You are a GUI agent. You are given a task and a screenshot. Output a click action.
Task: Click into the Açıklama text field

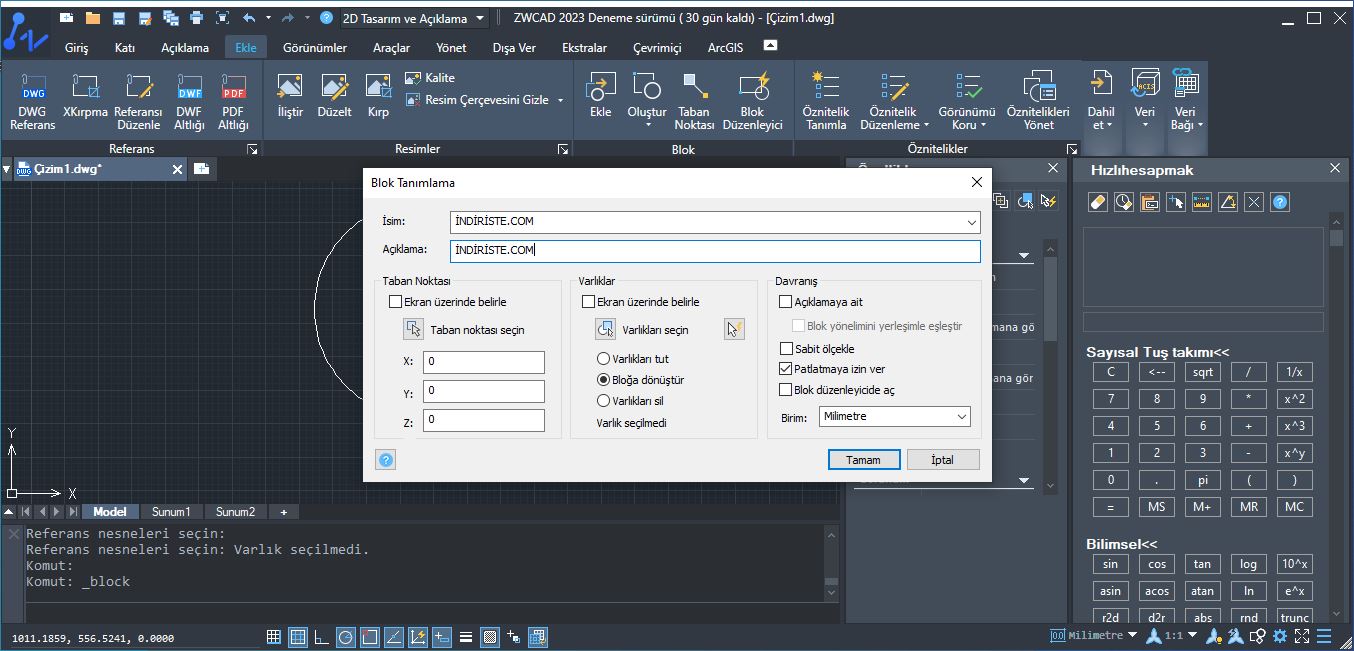(715, 250)
